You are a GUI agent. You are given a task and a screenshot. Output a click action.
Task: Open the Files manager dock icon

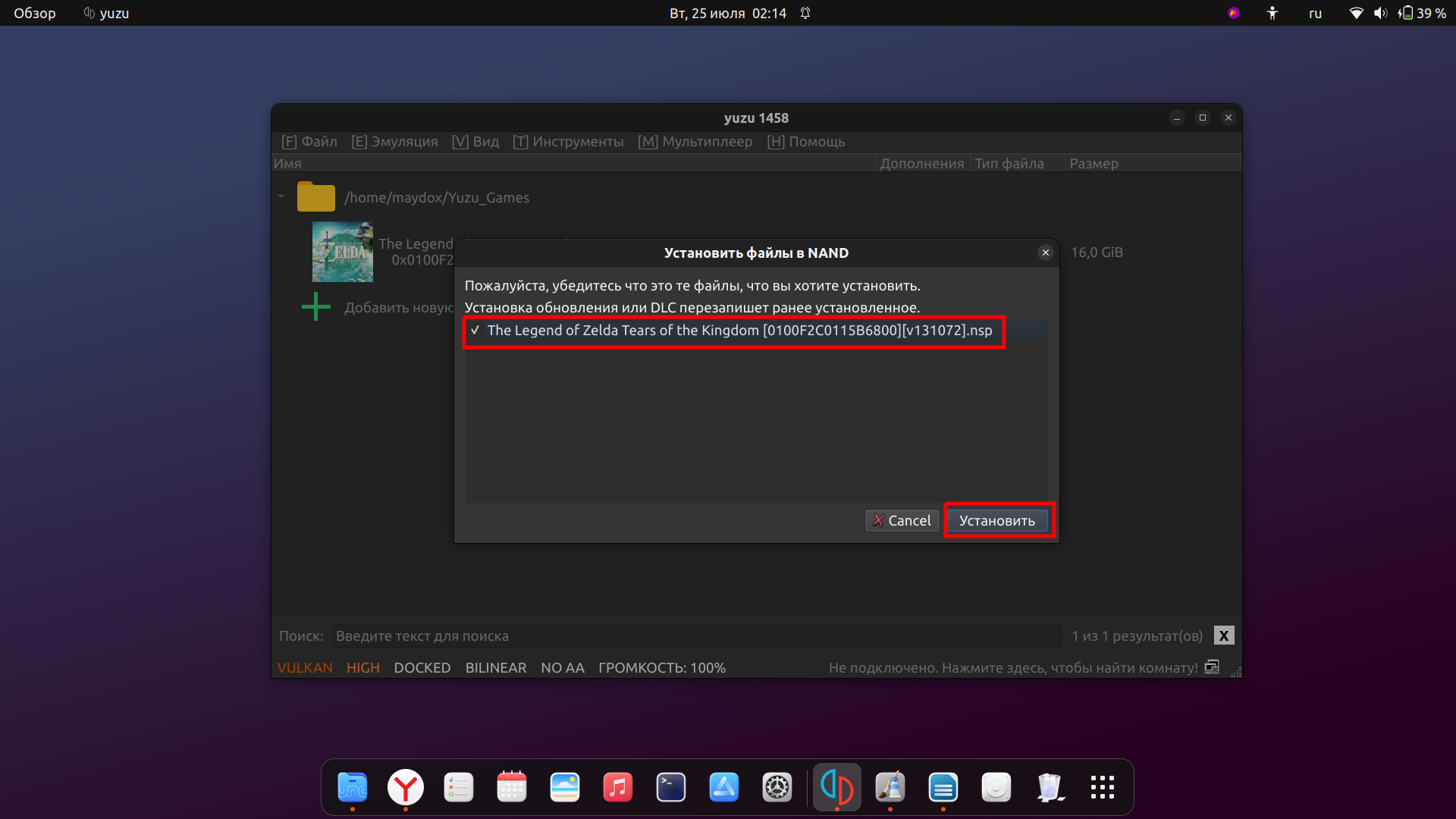click(353, 787)
